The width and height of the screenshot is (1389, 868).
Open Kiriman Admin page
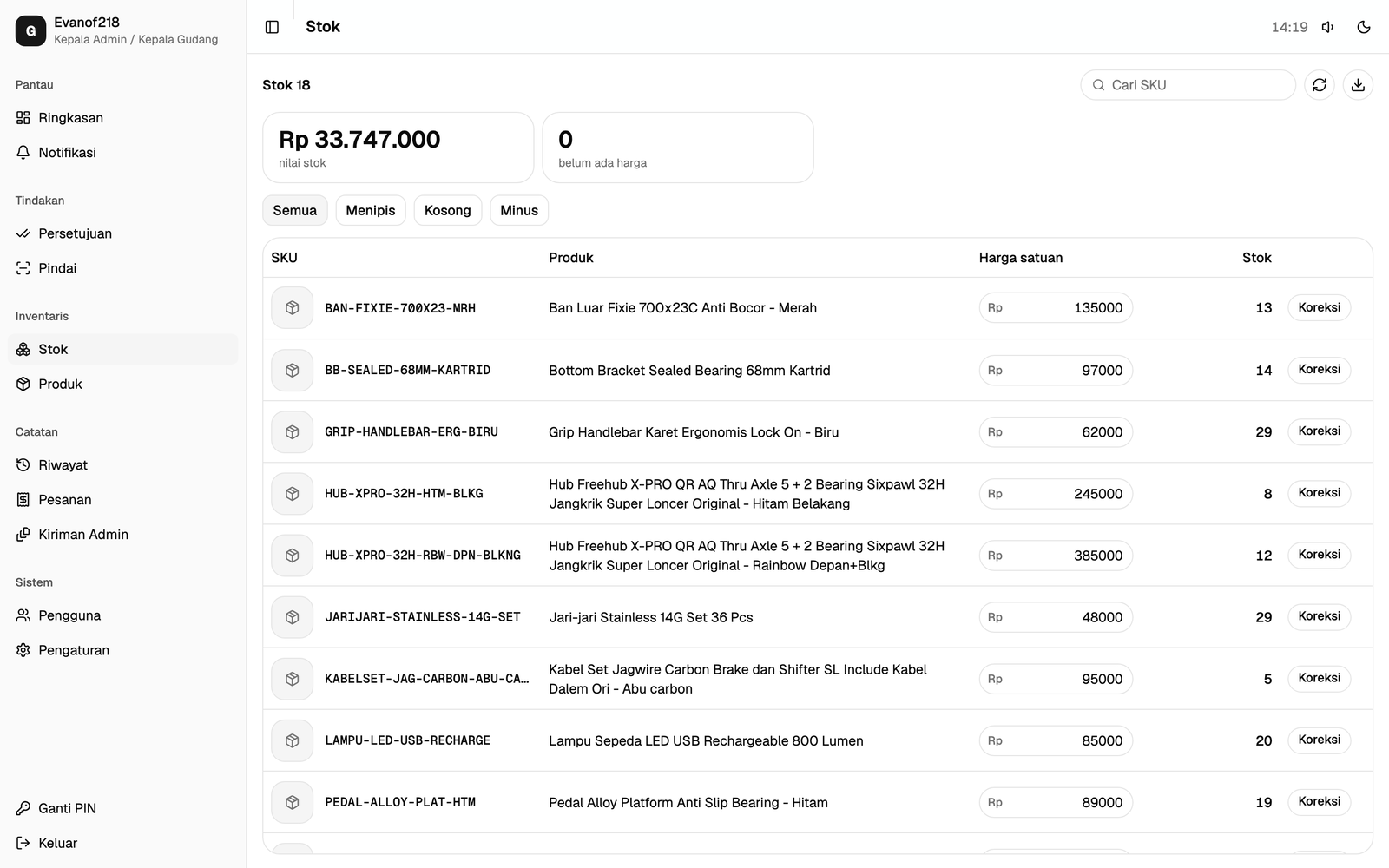(122, 535)
